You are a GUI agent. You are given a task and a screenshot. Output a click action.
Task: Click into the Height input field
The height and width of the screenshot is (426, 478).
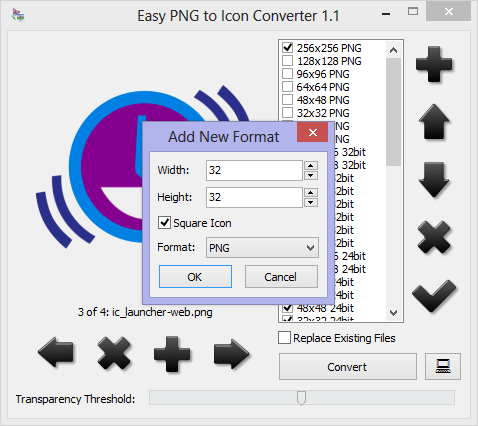[x=254, y=197]
